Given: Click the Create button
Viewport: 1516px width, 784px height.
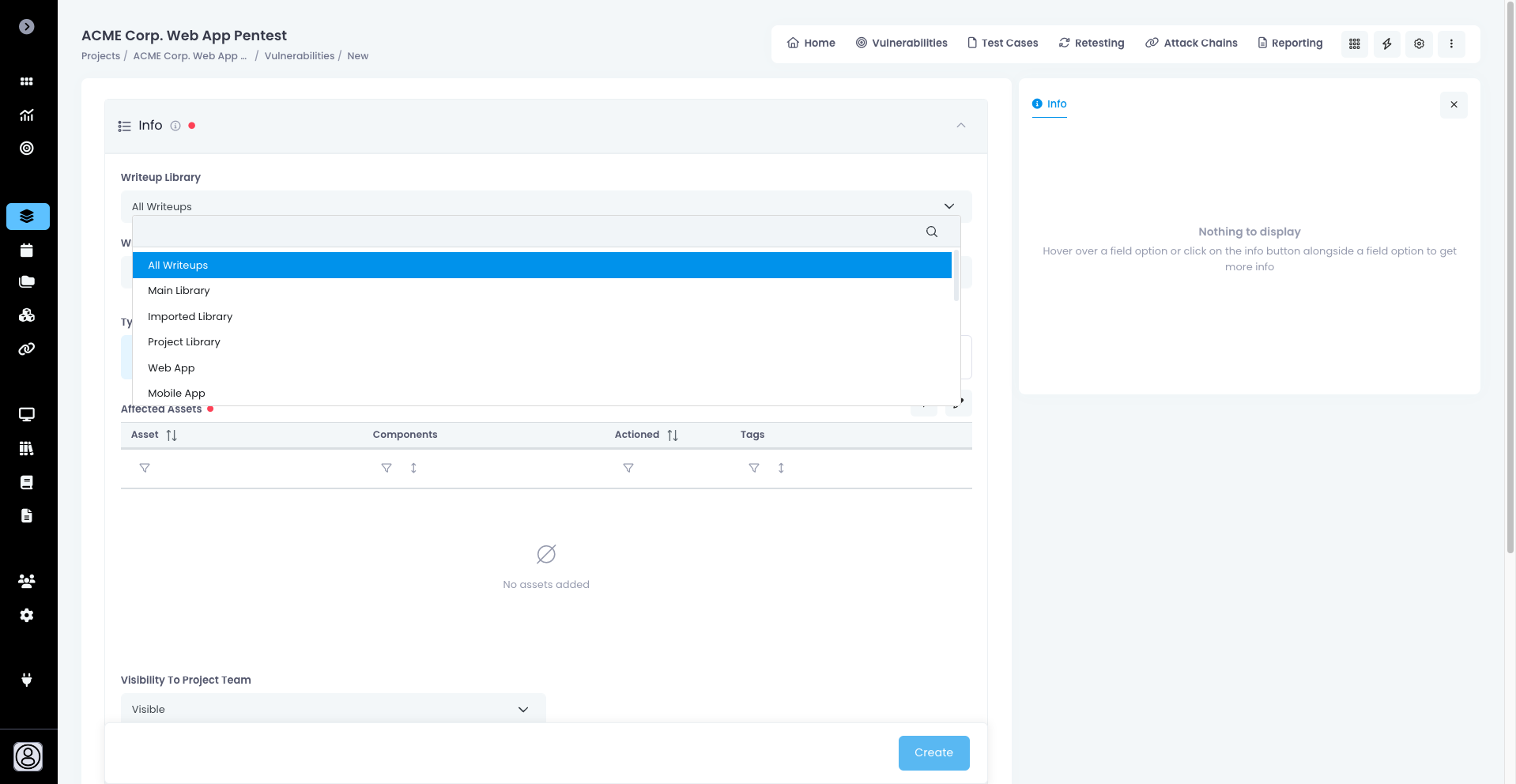Looking at the screenshot, I should pyautogui.click(x=933, y=752).
